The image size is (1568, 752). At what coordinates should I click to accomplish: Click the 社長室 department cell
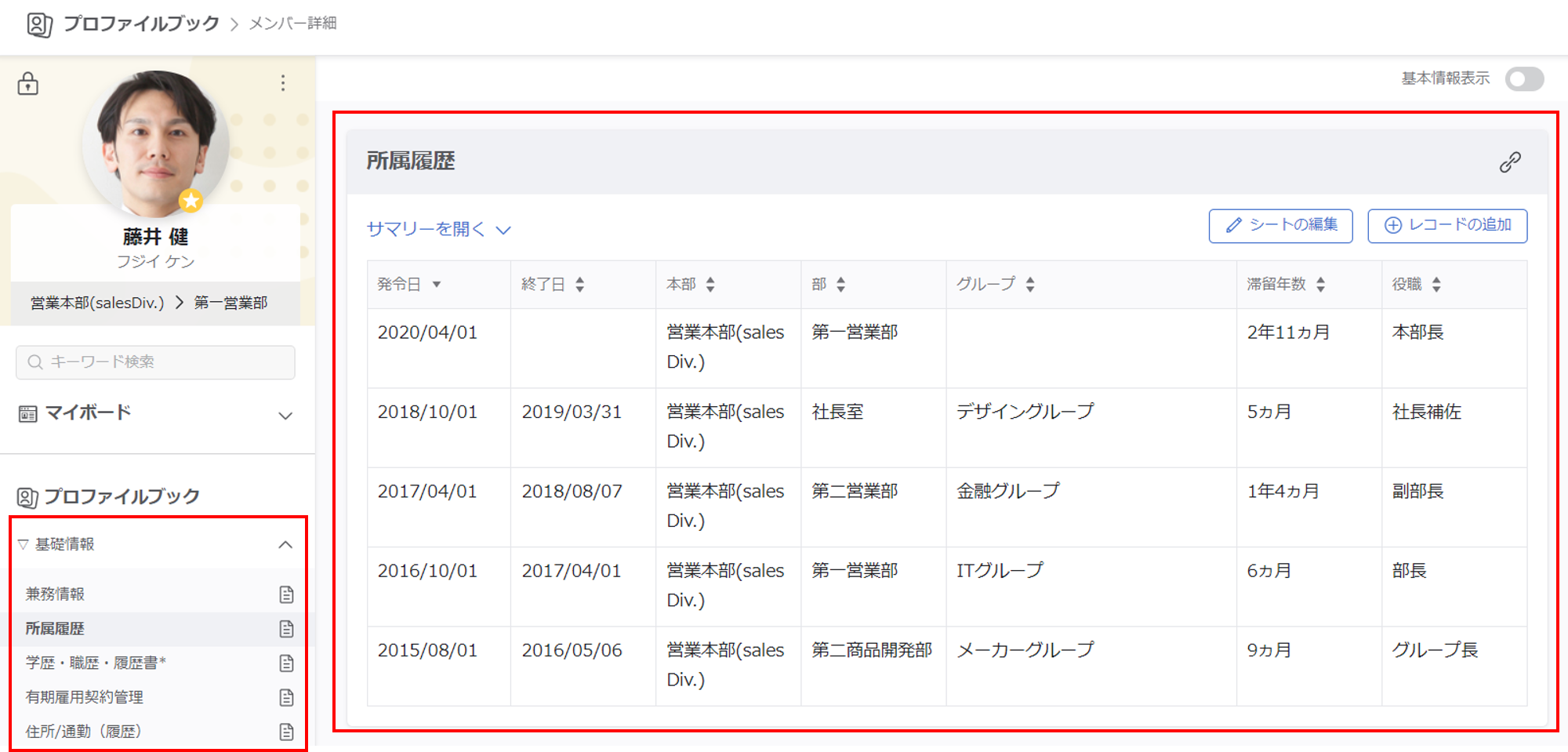point(837,412)
